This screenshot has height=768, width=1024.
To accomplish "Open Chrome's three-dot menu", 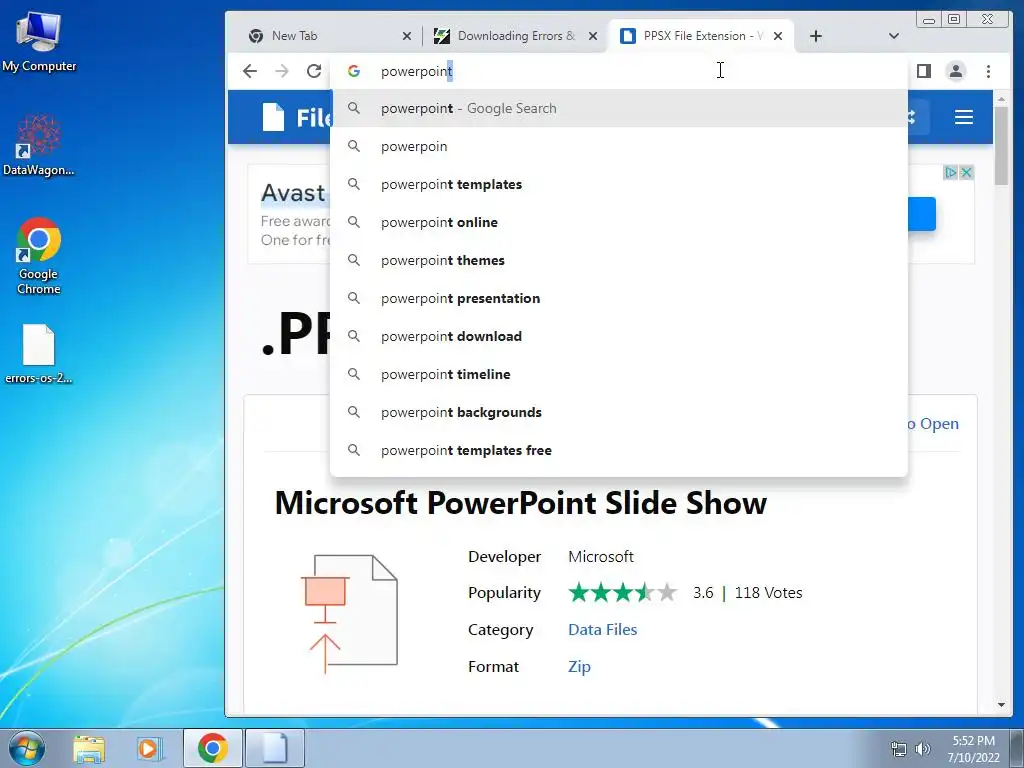I will pyautogui.click(x=988, y=71).
